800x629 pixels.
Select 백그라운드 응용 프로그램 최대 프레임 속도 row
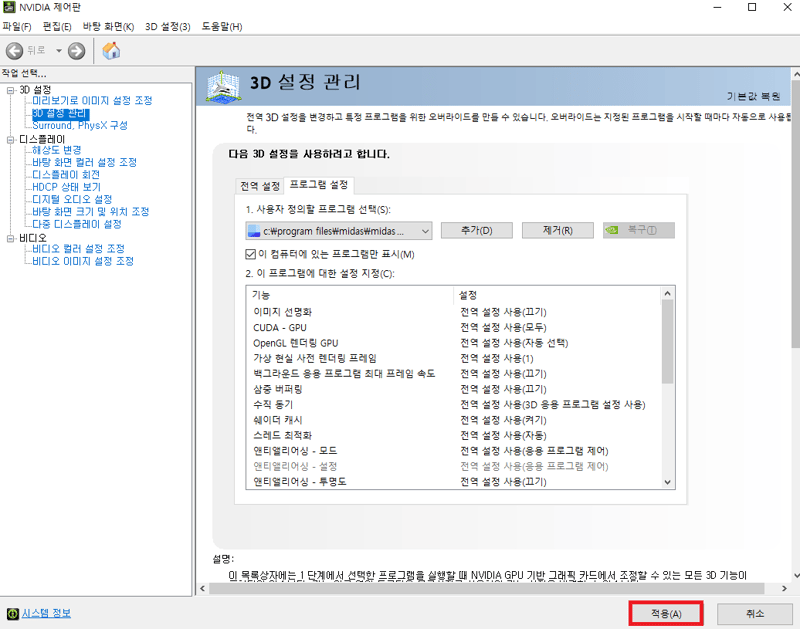[454, 374]
